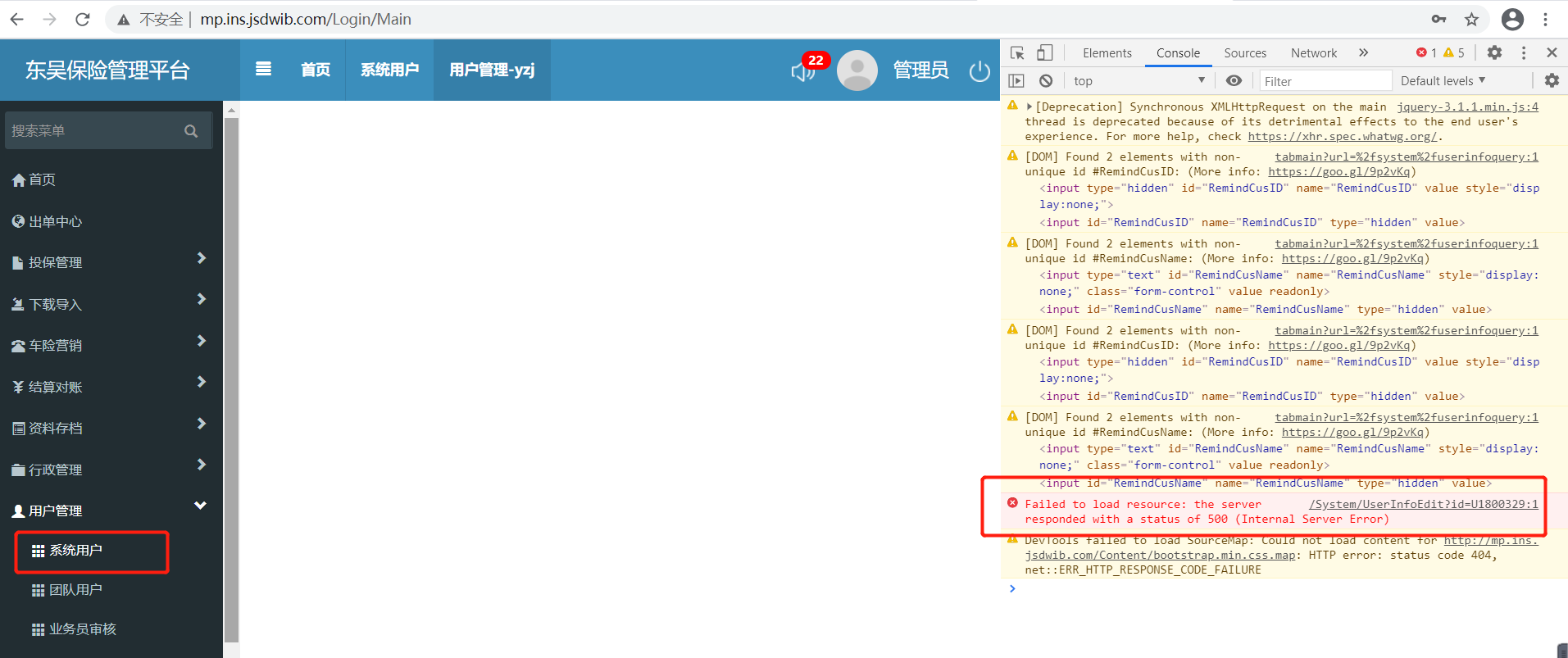Activate the DevTools inspect element picker

(x=1017, y=53)
